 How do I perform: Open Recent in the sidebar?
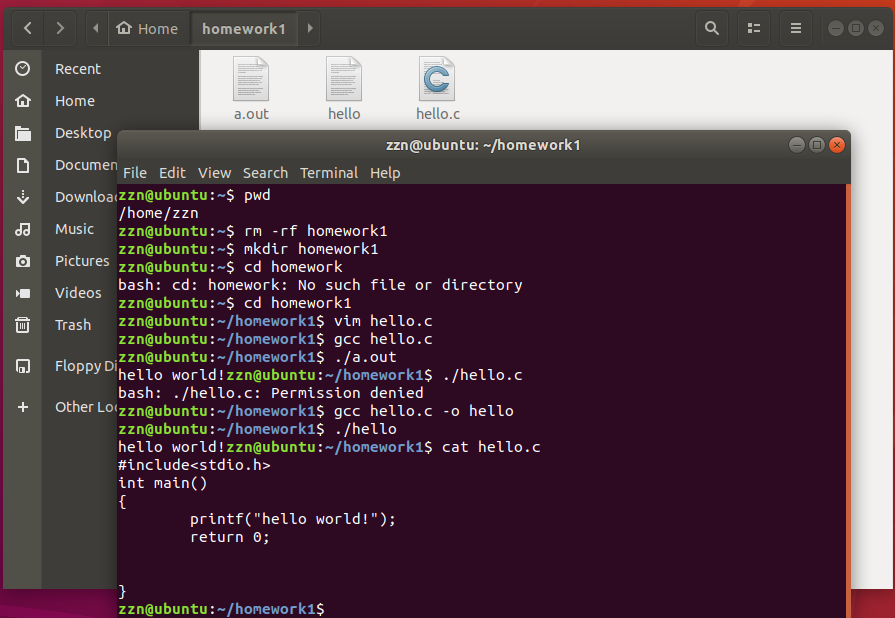click(78, 69)
